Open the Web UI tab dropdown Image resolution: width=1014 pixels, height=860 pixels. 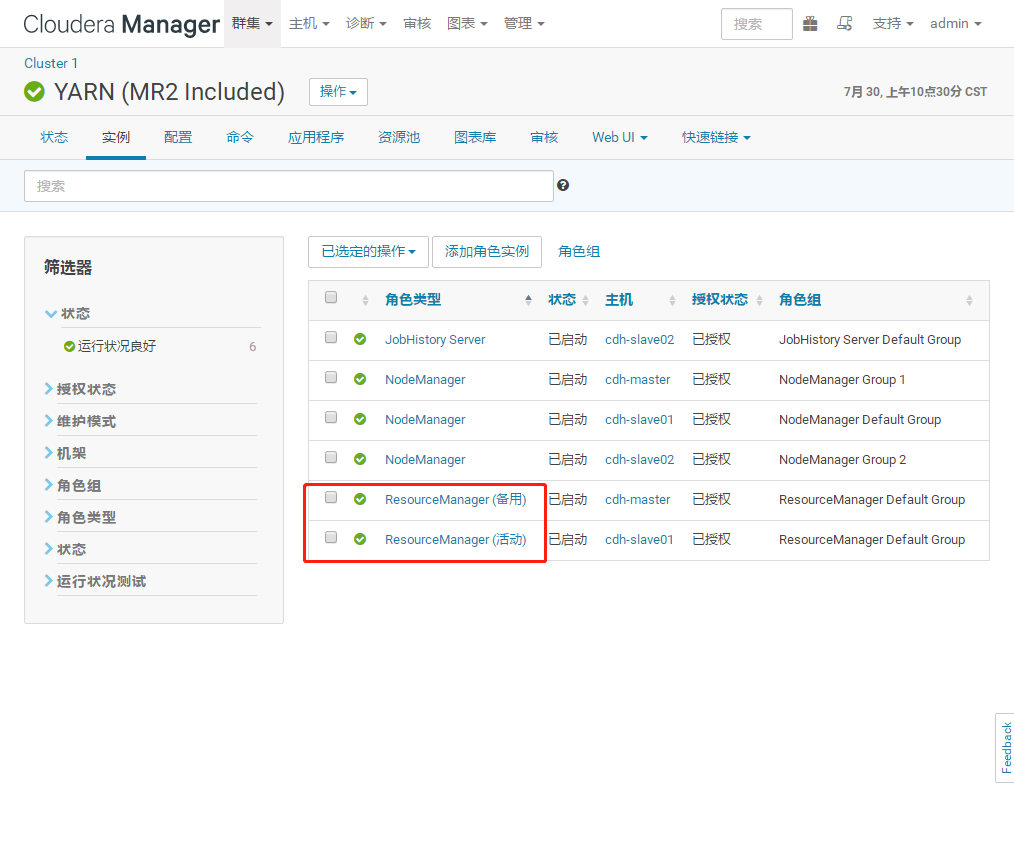click(x=620, y=138)
